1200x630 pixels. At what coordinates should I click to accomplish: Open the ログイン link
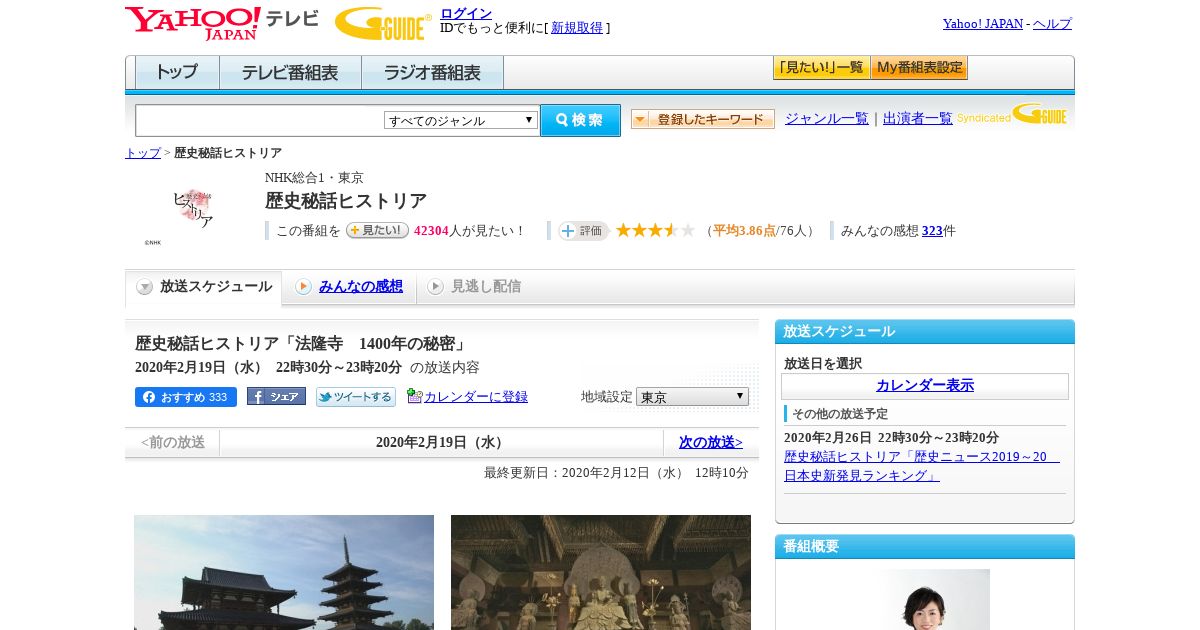(x=466, y=13)
